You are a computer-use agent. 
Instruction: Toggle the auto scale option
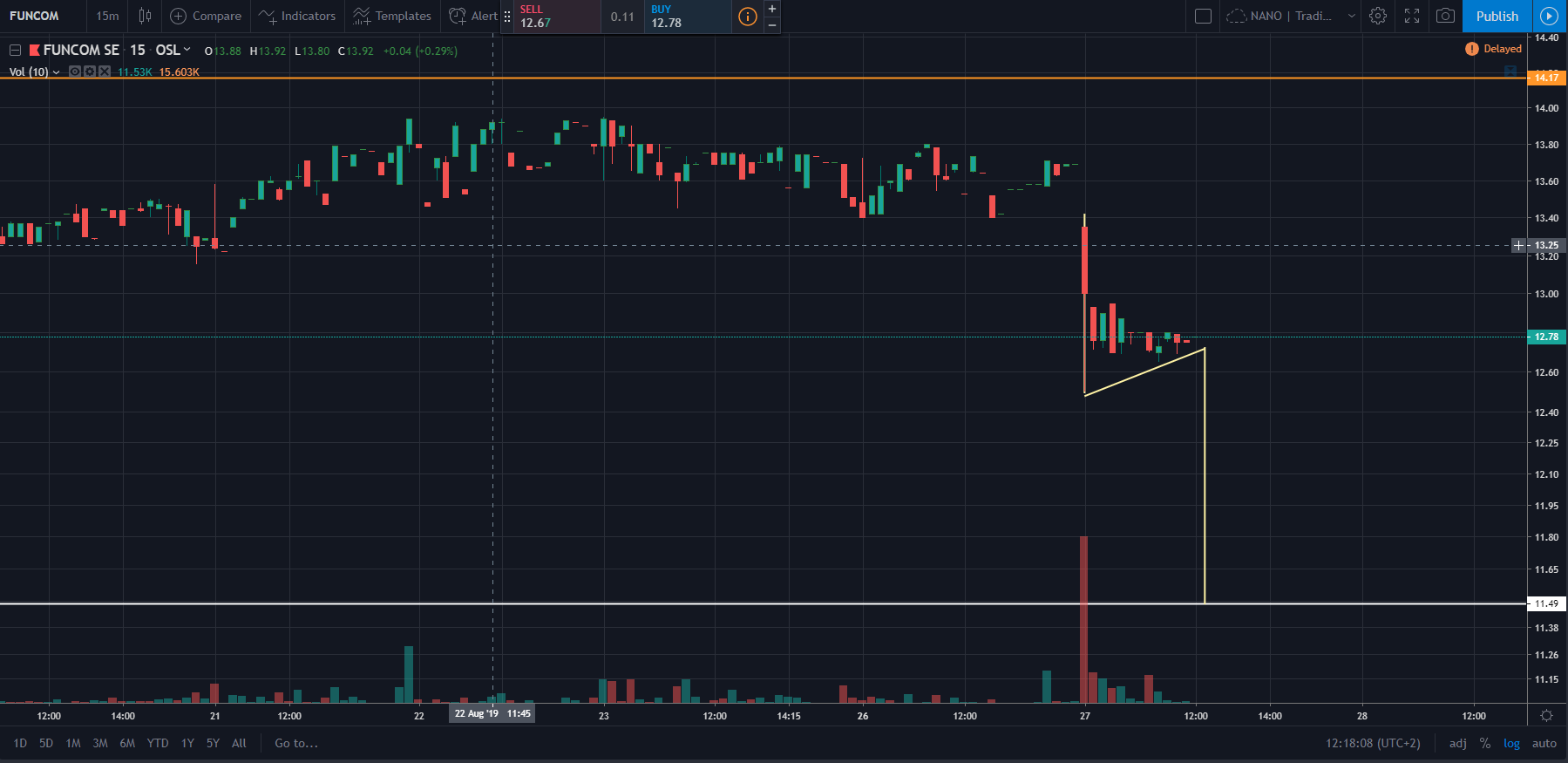pyautogui.click(x=1544, y=743)
